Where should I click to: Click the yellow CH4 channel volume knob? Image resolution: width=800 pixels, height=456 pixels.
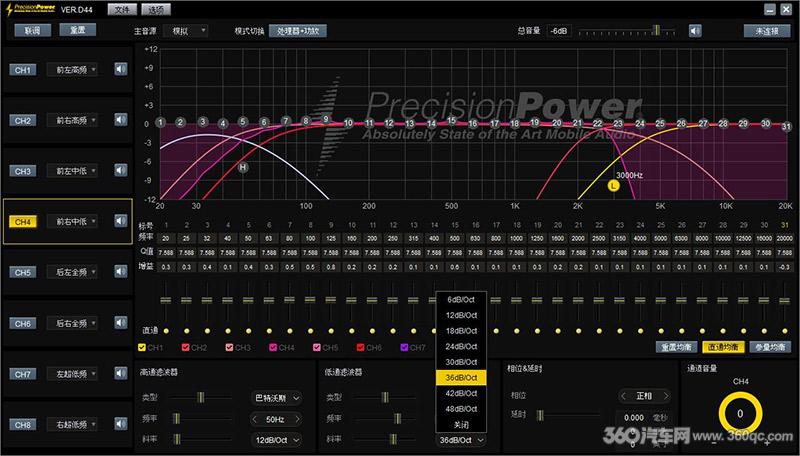click(x=740, y=414)
